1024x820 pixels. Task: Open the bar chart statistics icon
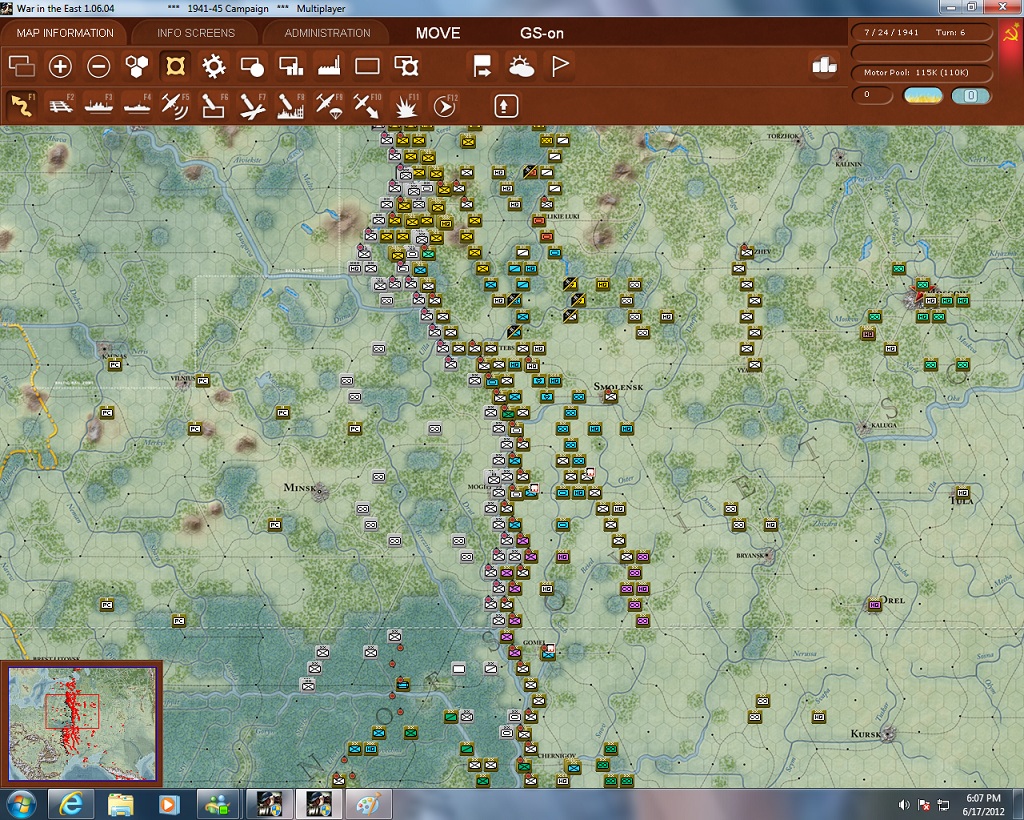pos(824,65)
